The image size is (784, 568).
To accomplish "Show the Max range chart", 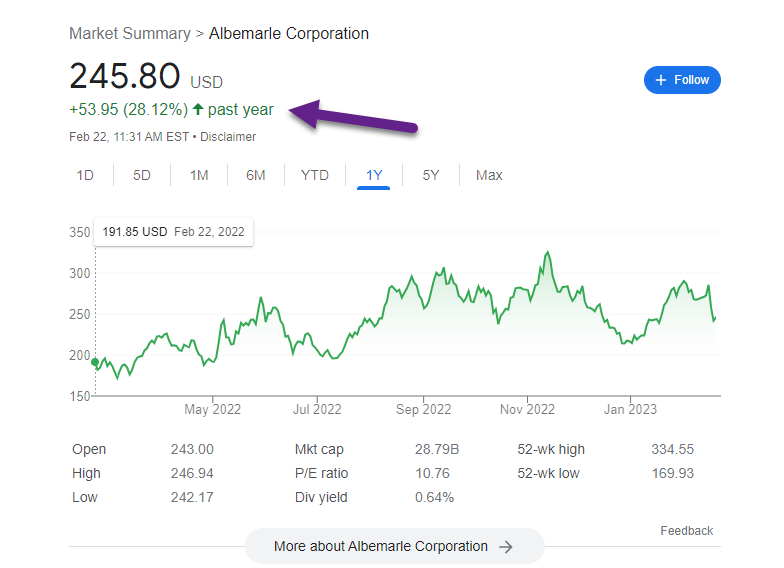I will tap(489, 175).
